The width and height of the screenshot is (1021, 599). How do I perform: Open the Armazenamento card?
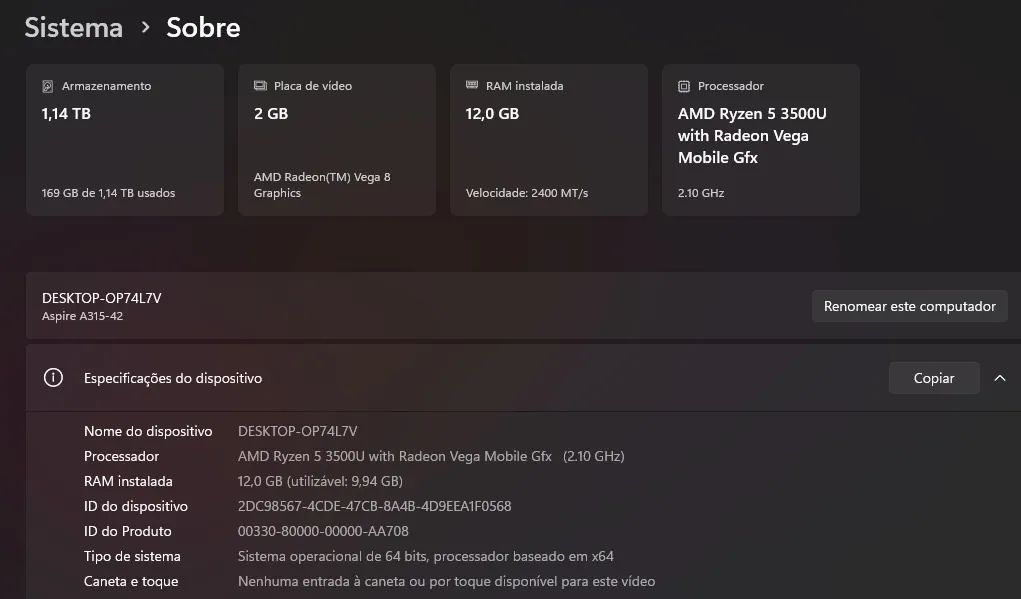coord(124,140)
